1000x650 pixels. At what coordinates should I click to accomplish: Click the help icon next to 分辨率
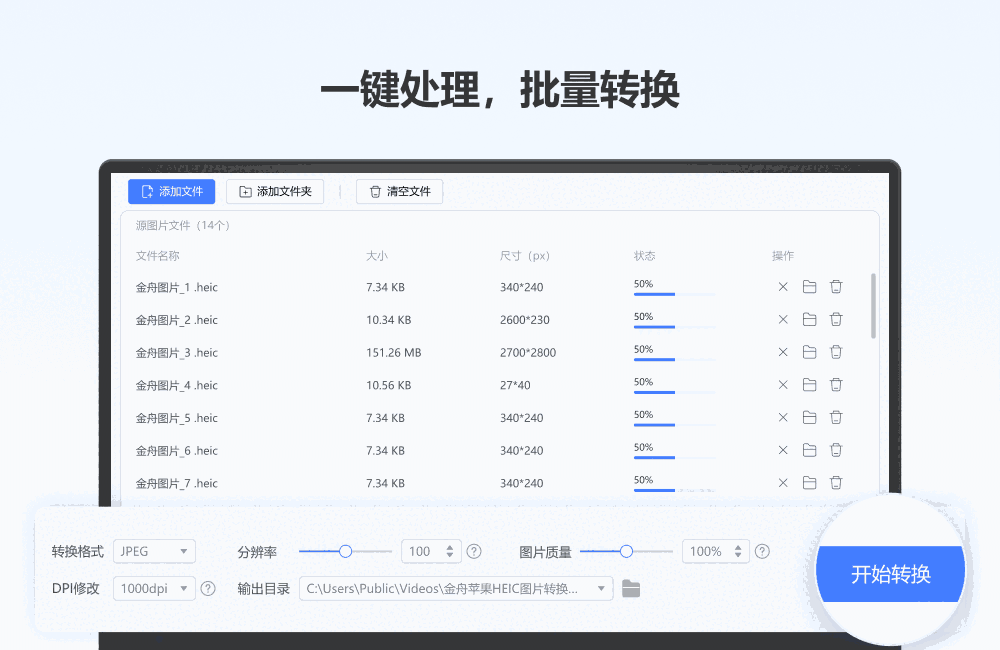click(x=474, y=551)
